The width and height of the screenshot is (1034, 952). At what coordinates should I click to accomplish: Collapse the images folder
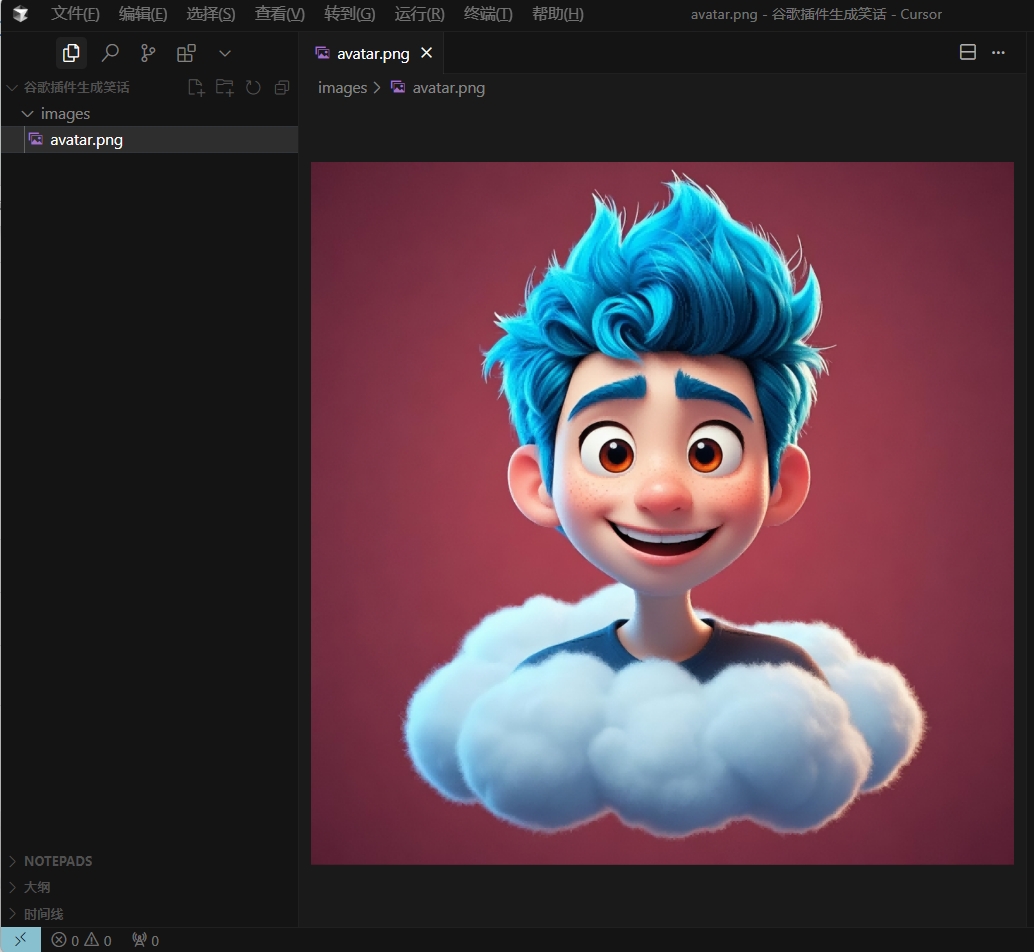point(28,114)
